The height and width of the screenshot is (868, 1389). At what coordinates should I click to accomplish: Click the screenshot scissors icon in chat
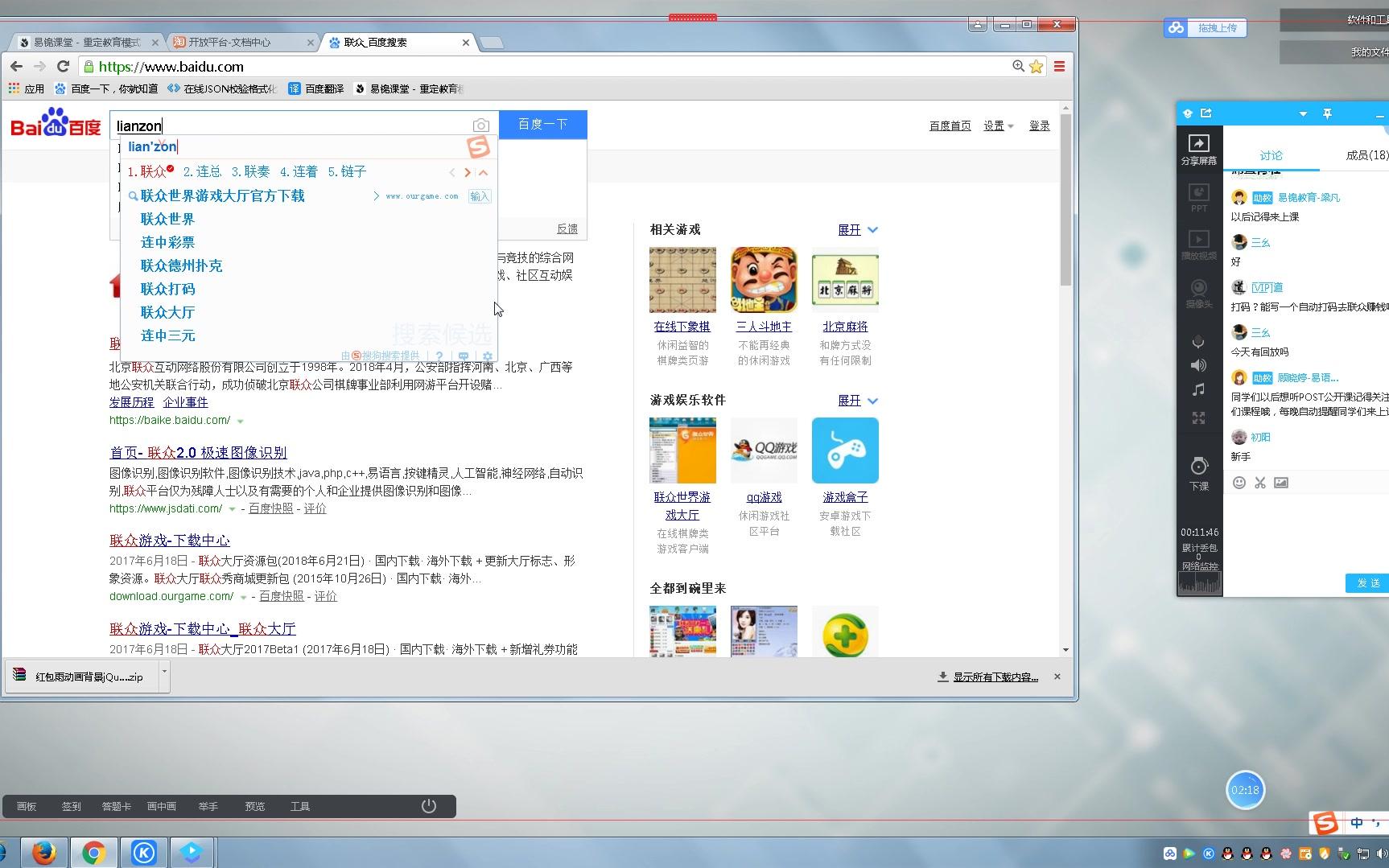point(1259,483)
